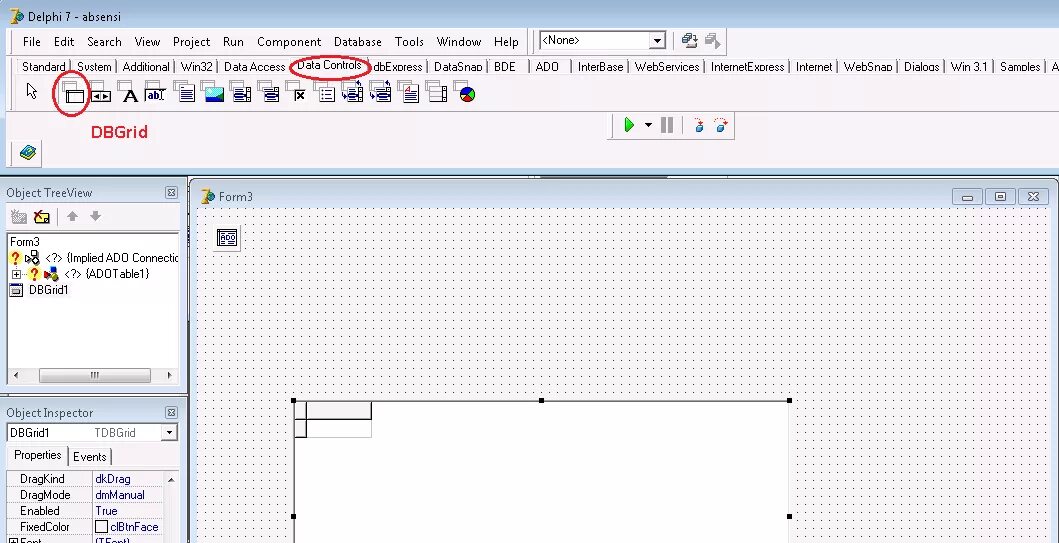
Task: Switch to the Dialogs palette tab
Action: click(x=921, y=66)
